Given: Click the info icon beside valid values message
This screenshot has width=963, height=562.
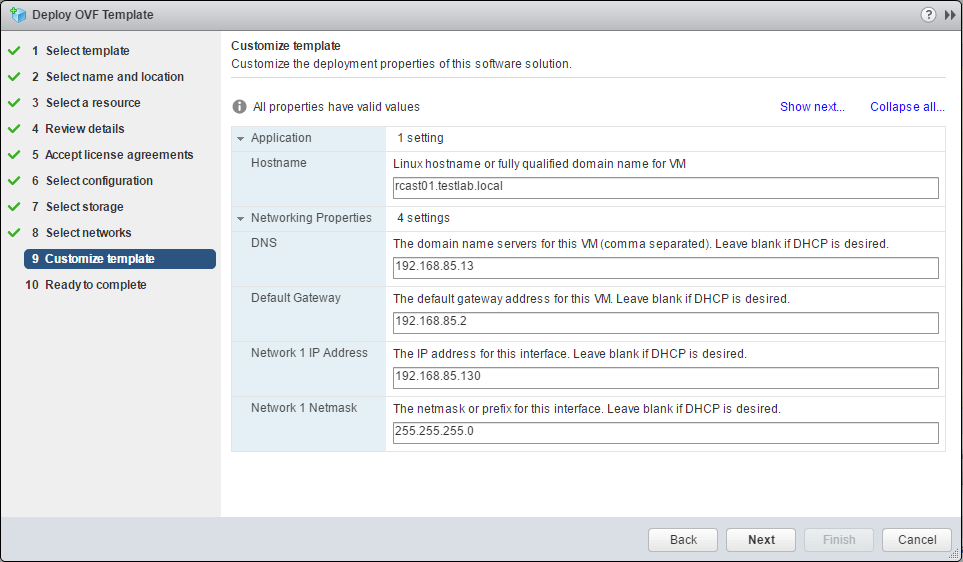Looking at the screenshot, I should point(239,107).
